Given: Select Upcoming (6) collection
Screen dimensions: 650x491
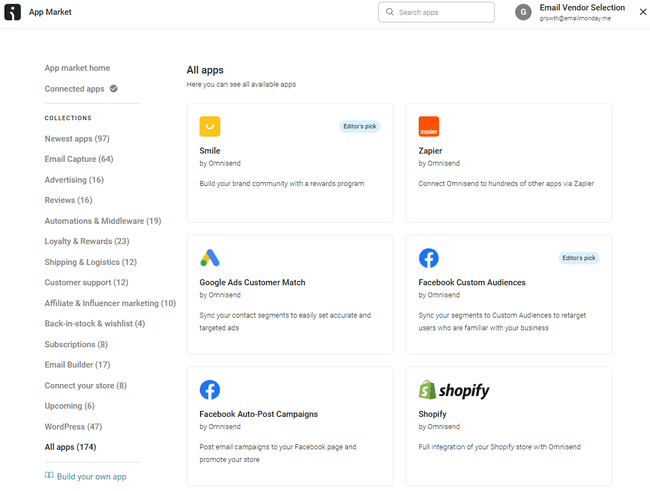Looking at the screenshot, I should tap(70, 406).
